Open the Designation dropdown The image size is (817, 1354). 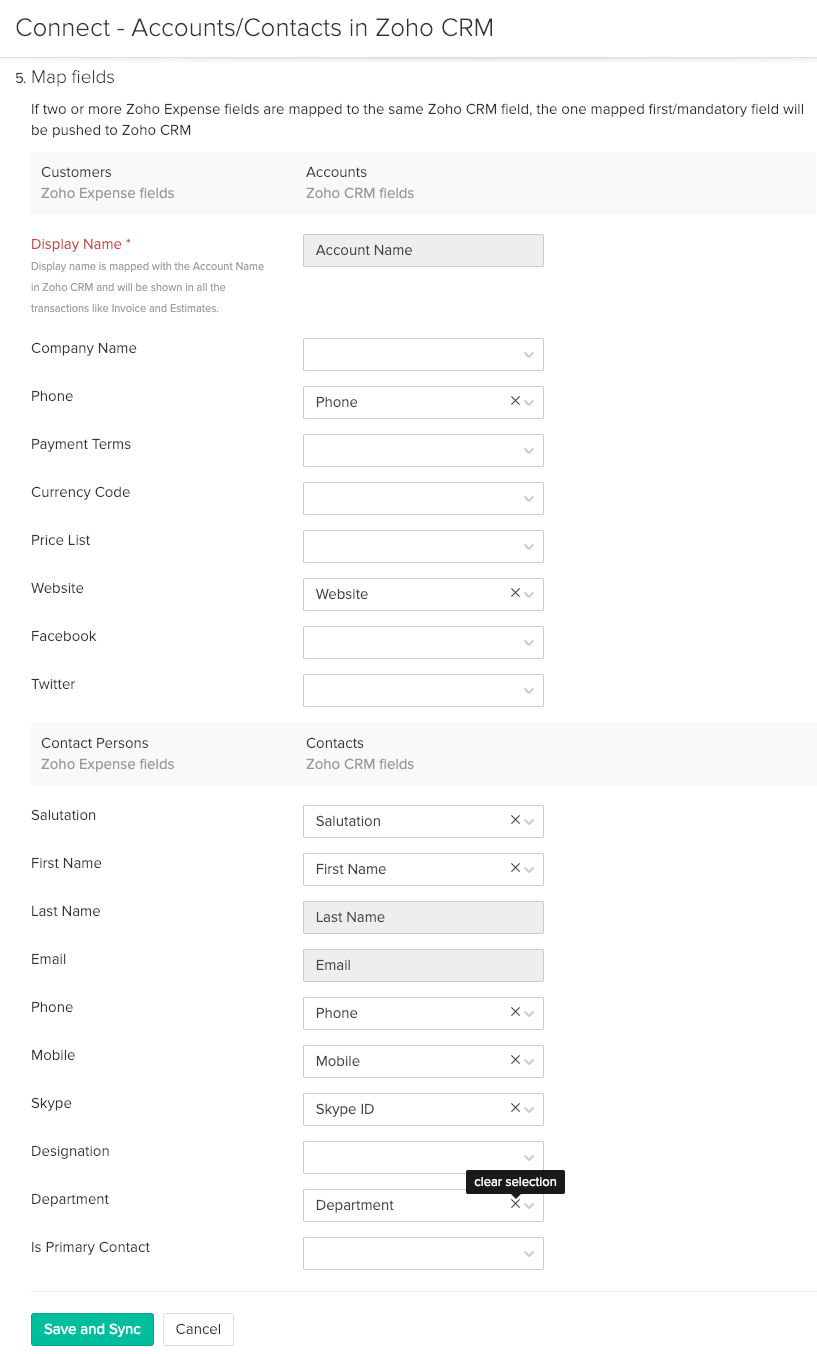tap(423, 1157)
